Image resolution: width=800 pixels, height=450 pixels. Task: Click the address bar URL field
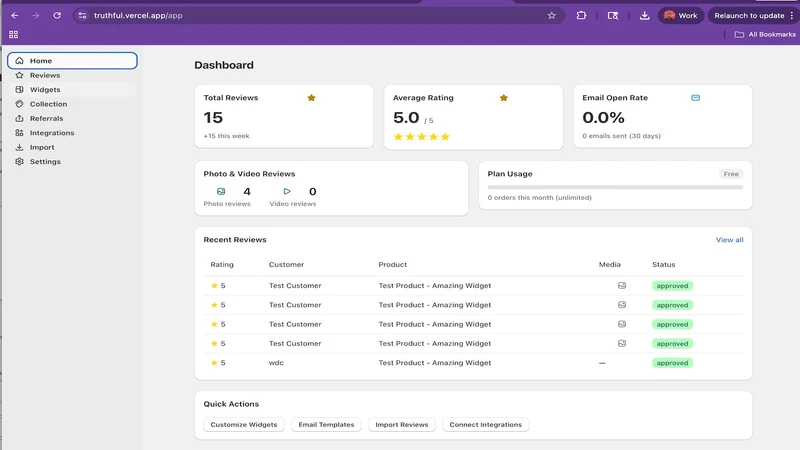coord(319,15)
